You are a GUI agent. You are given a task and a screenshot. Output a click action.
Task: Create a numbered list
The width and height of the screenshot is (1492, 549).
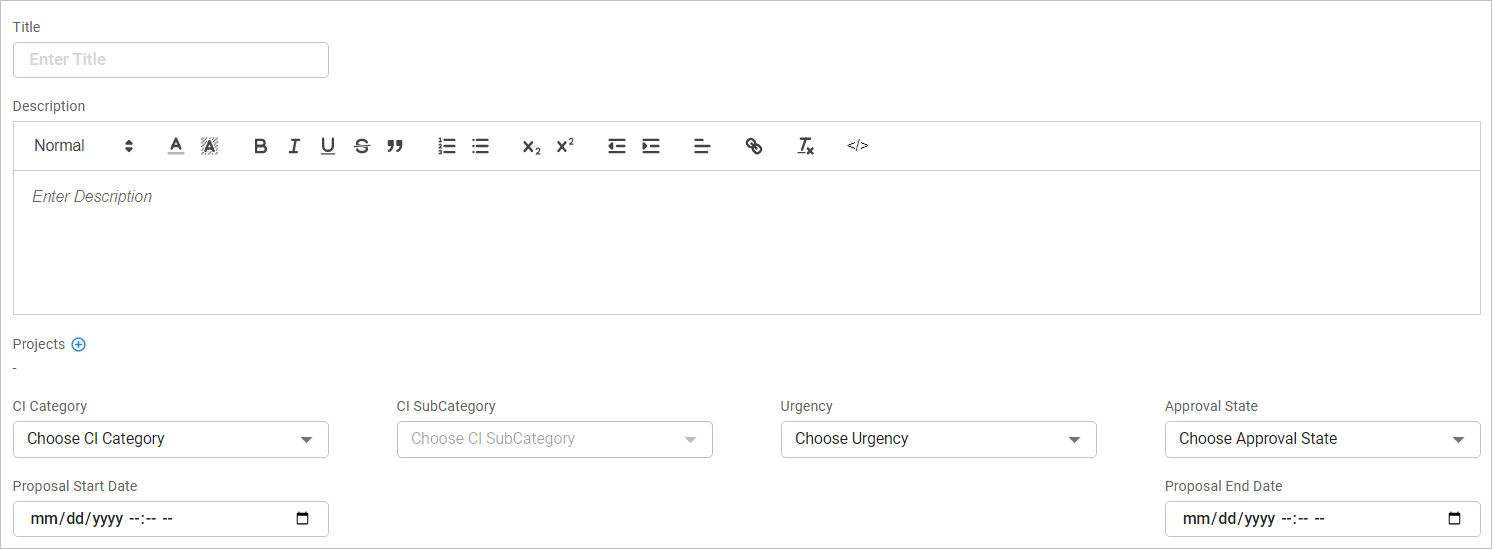pos(447,146)
